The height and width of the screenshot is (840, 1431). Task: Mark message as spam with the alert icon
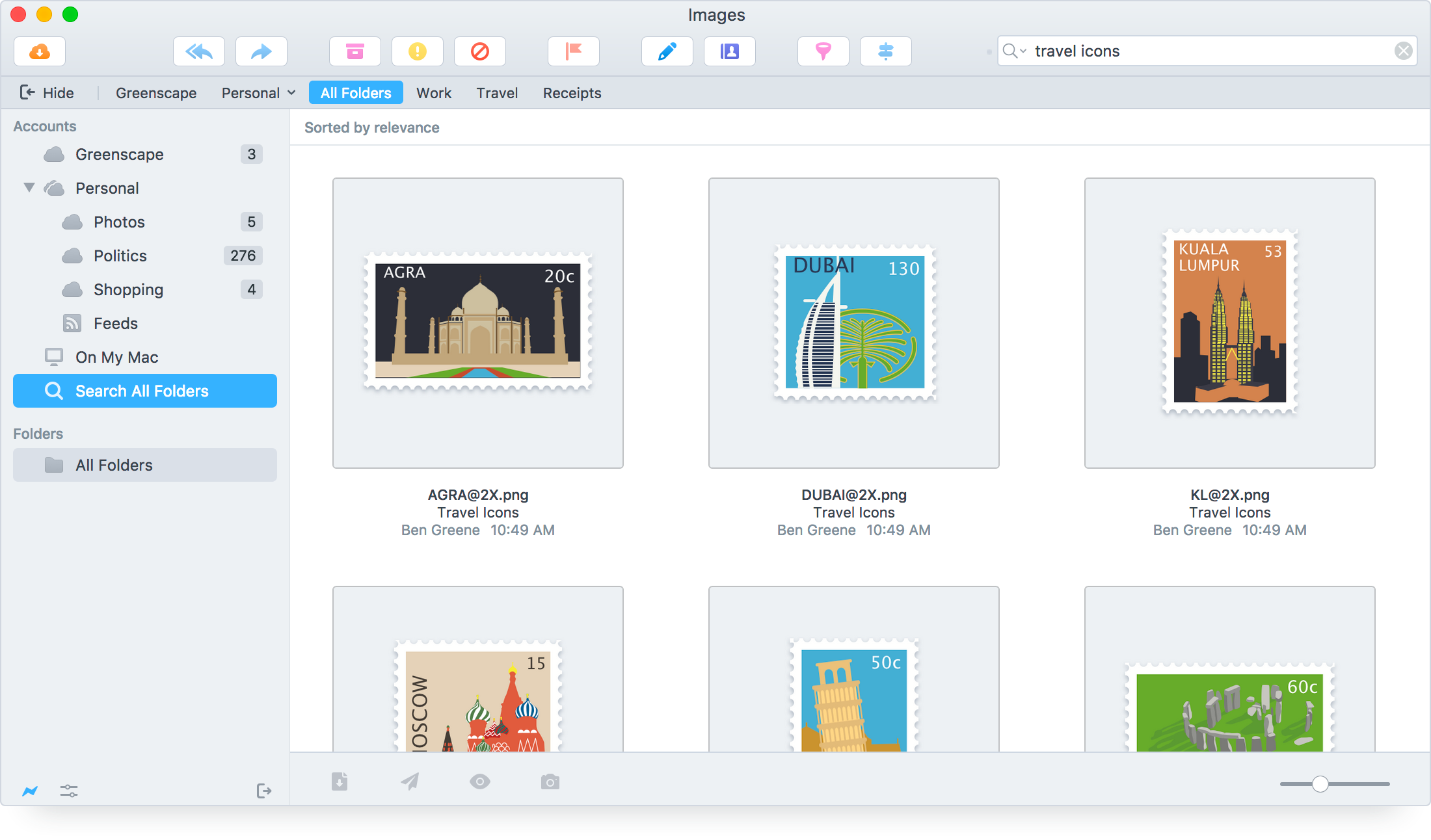(x=417, y=51)
